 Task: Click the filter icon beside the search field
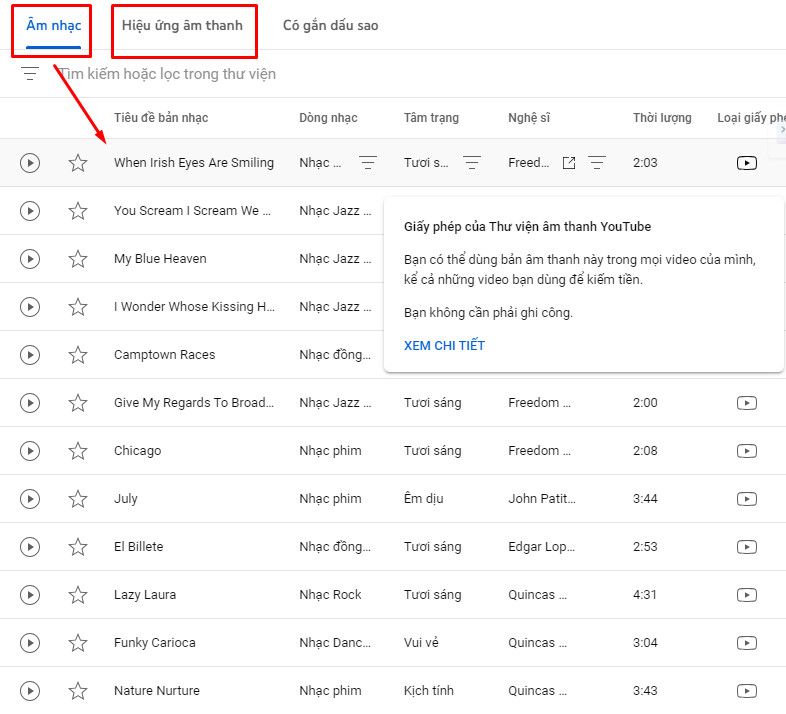tap(30, 74)
